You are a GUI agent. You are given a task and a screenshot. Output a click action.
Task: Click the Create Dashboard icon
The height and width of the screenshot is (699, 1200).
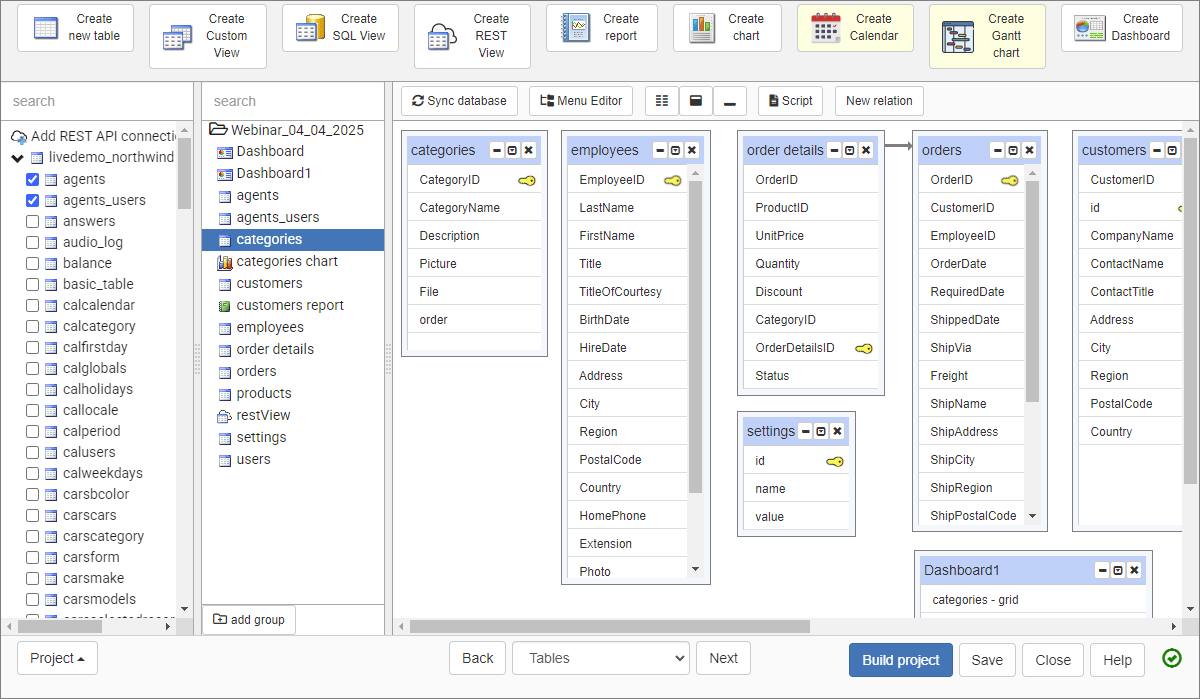(1089, 27)
